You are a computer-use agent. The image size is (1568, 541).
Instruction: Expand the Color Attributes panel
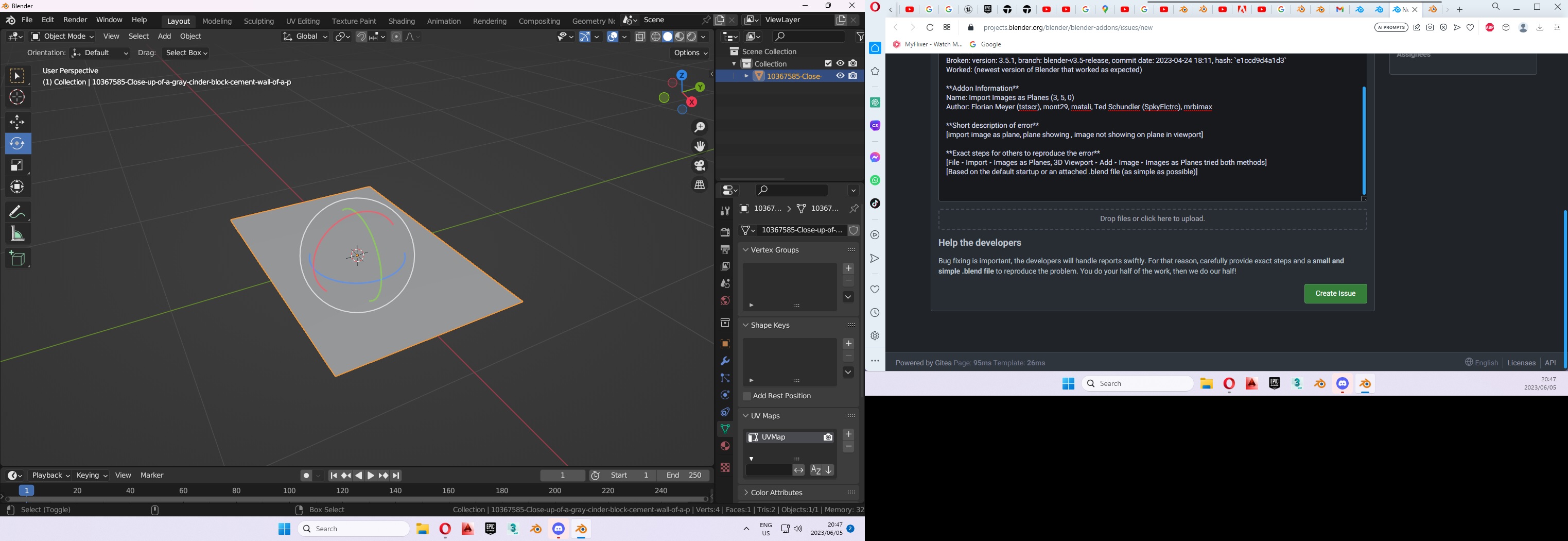[777, 492]
